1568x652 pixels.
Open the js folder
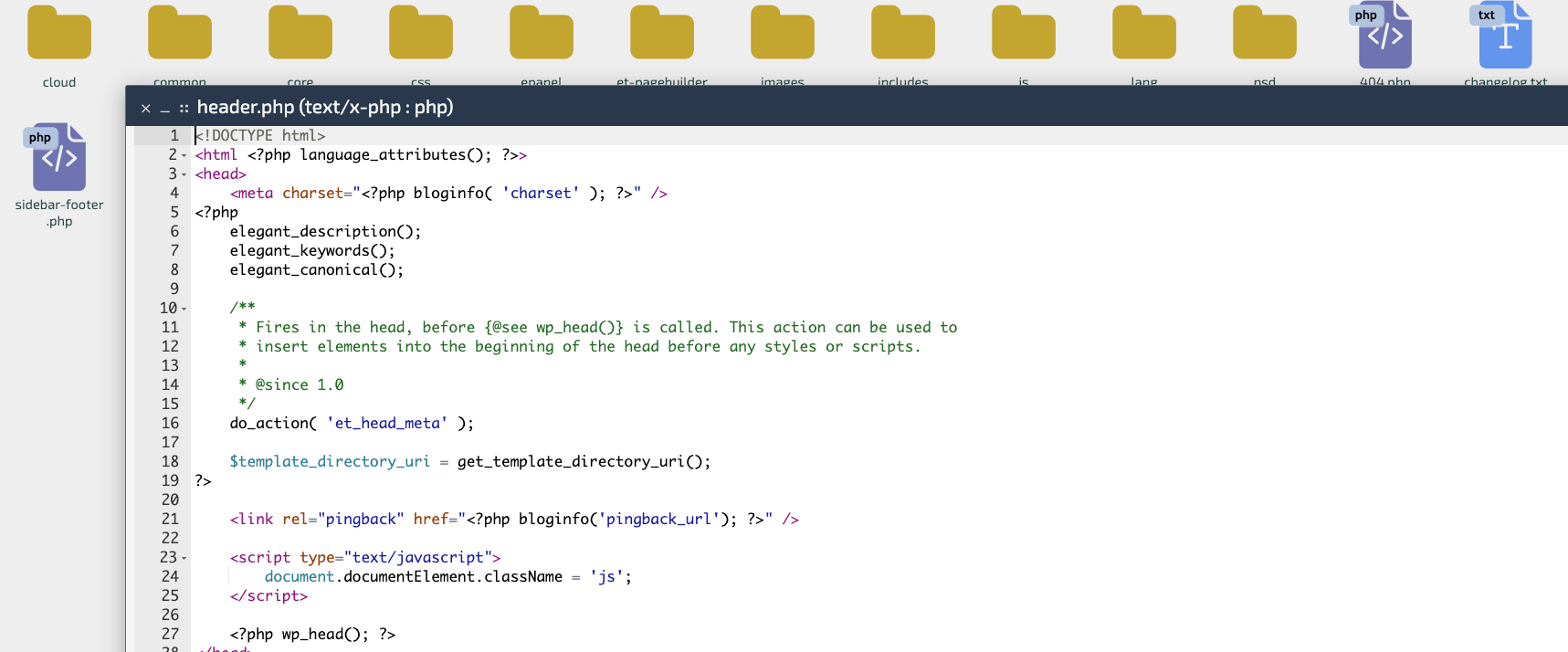[x=1024, y=33]
